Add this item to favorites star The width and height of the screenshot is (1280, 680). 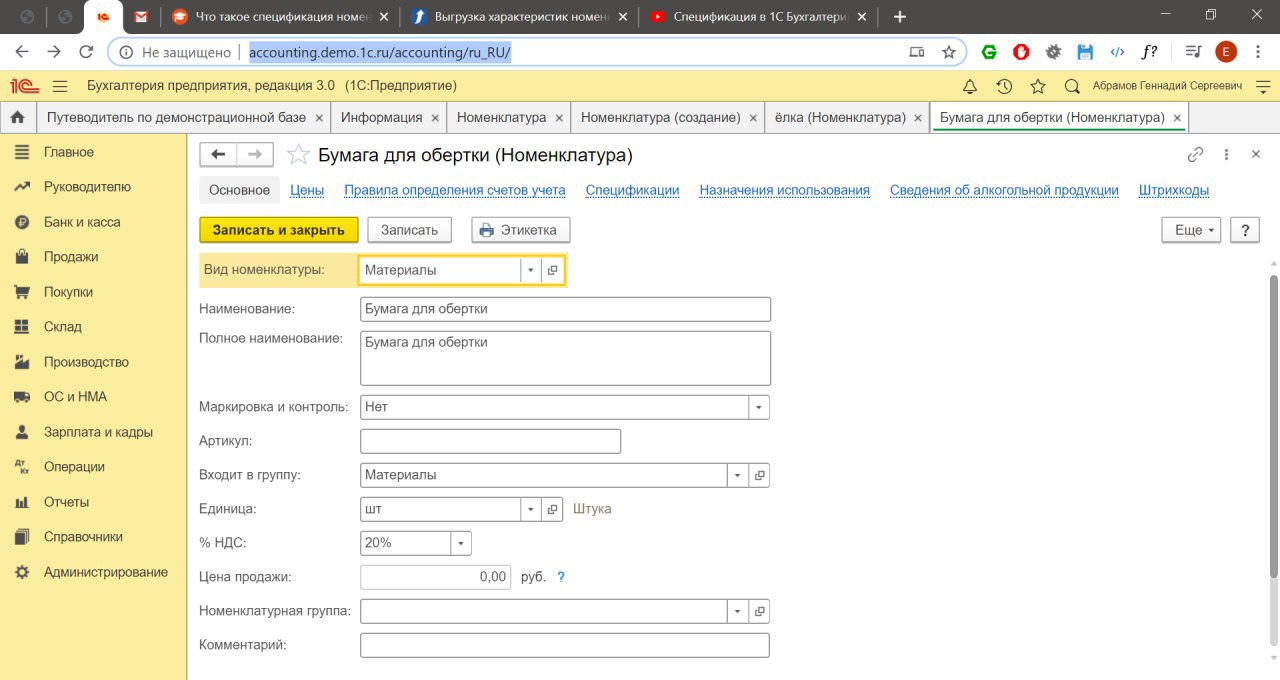(298, 155)
